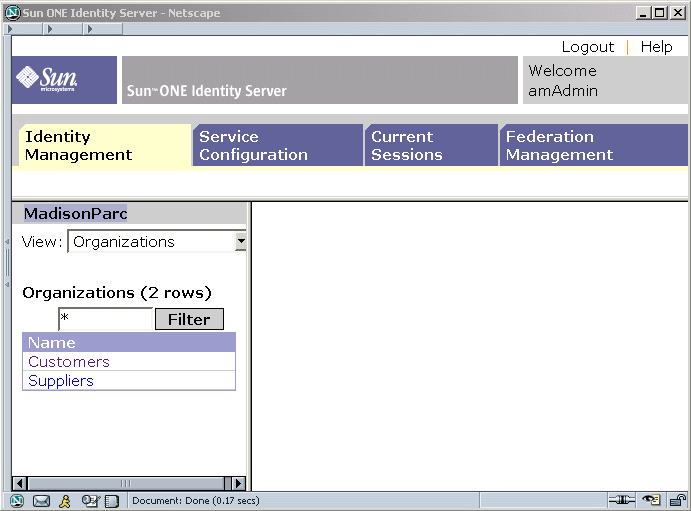Open the Suppliers organization link
Screen dimensions: 691x511
[61, 381]
